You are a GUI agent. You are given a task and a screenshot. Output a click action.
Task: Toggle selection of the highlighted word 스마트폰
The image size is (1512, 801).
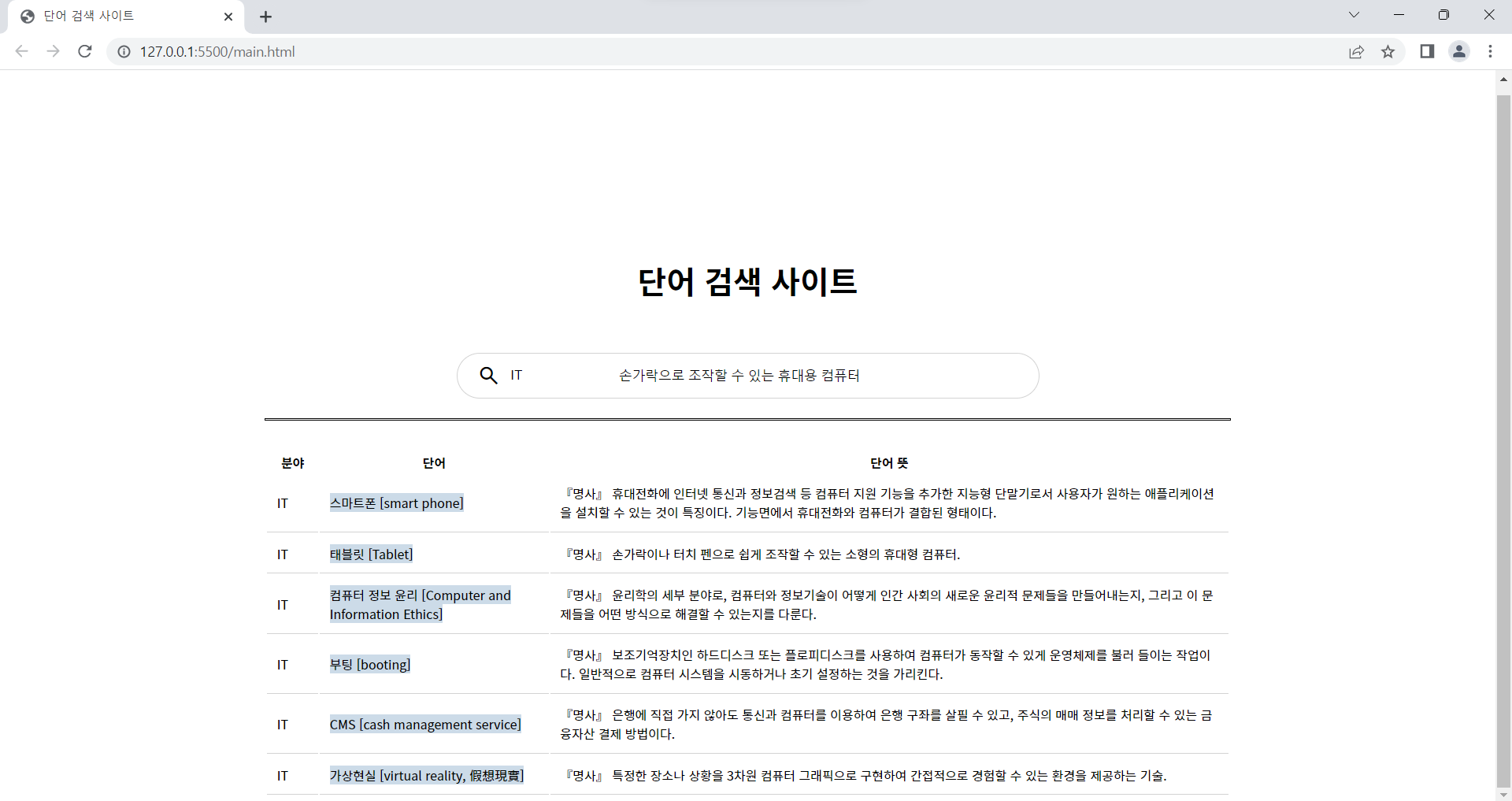tap(396, 502)
